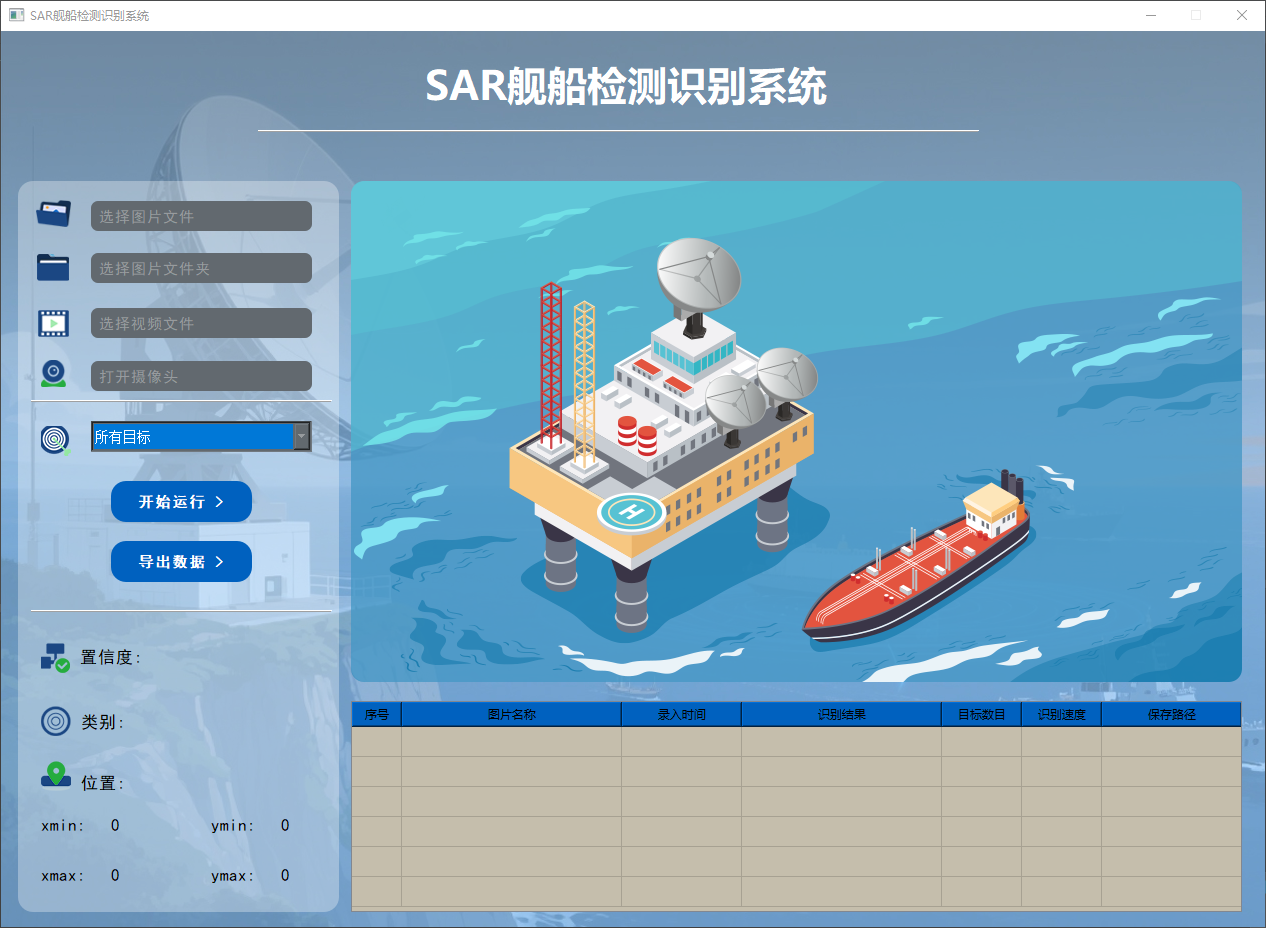Screen dimensions: 1266x928
Task: Click the 序号 column header
Action: click(377, 714)
